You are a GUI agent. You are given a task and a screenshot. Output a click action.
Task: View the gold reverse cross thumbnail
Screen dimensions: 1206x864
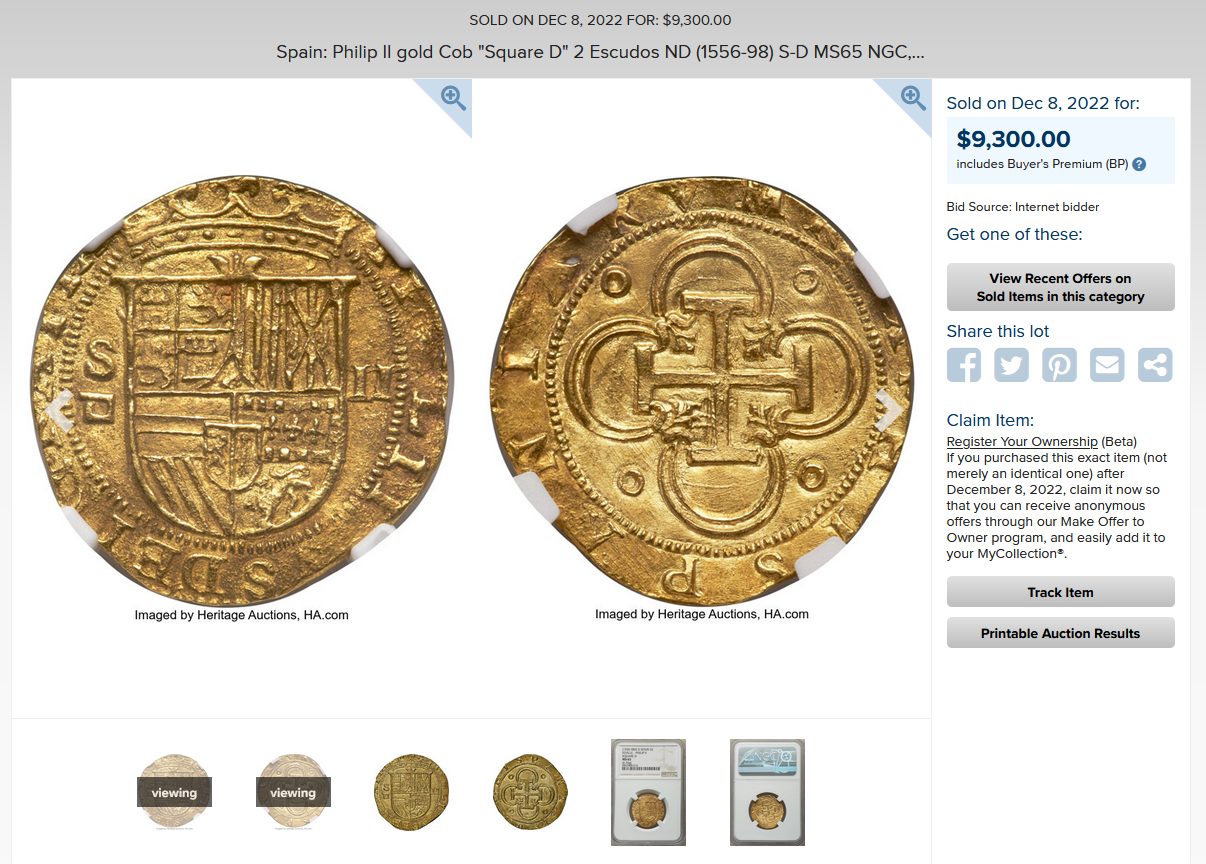tap(530, 792)
